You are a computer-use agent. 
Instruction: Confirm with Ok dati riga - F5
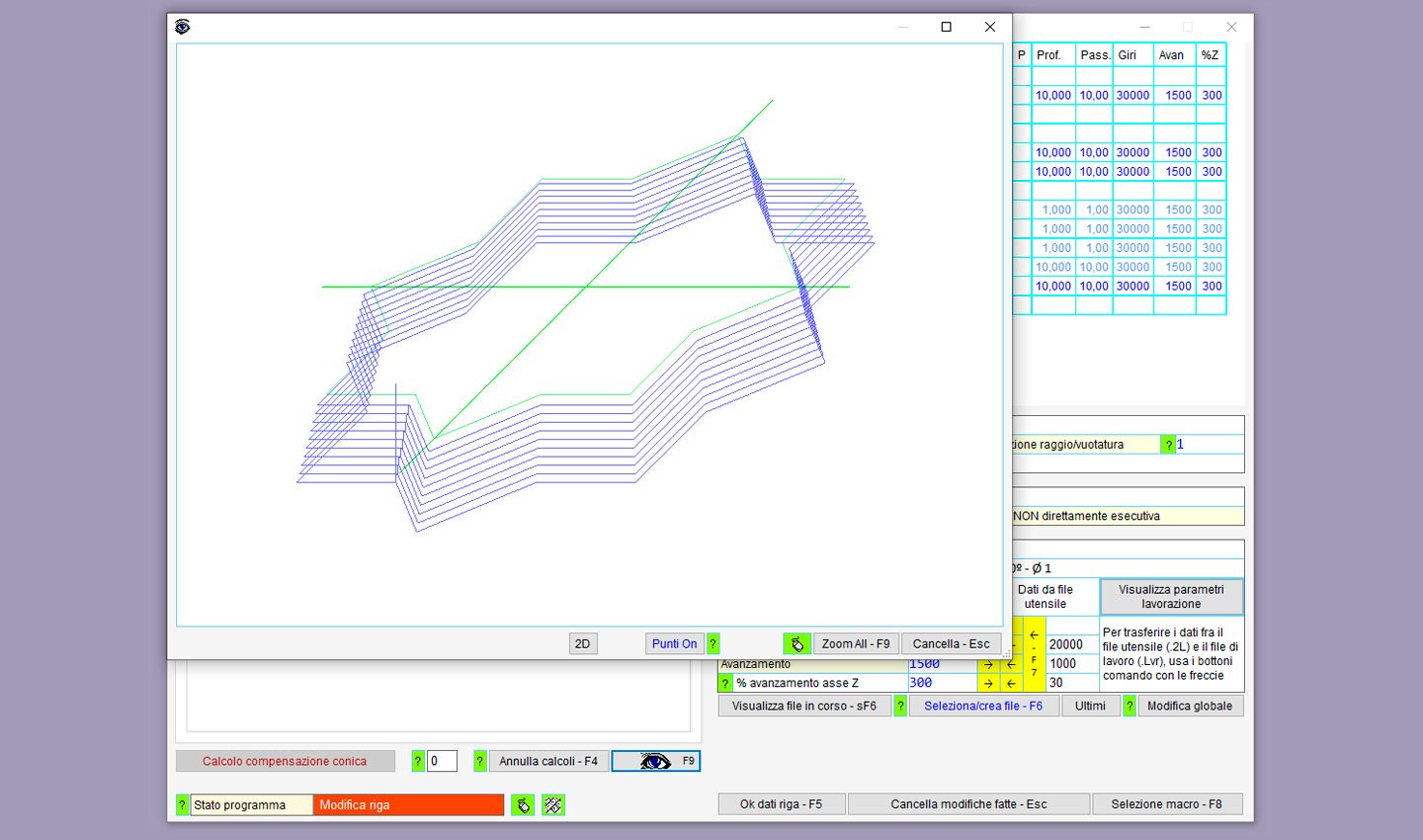(782, 804)
